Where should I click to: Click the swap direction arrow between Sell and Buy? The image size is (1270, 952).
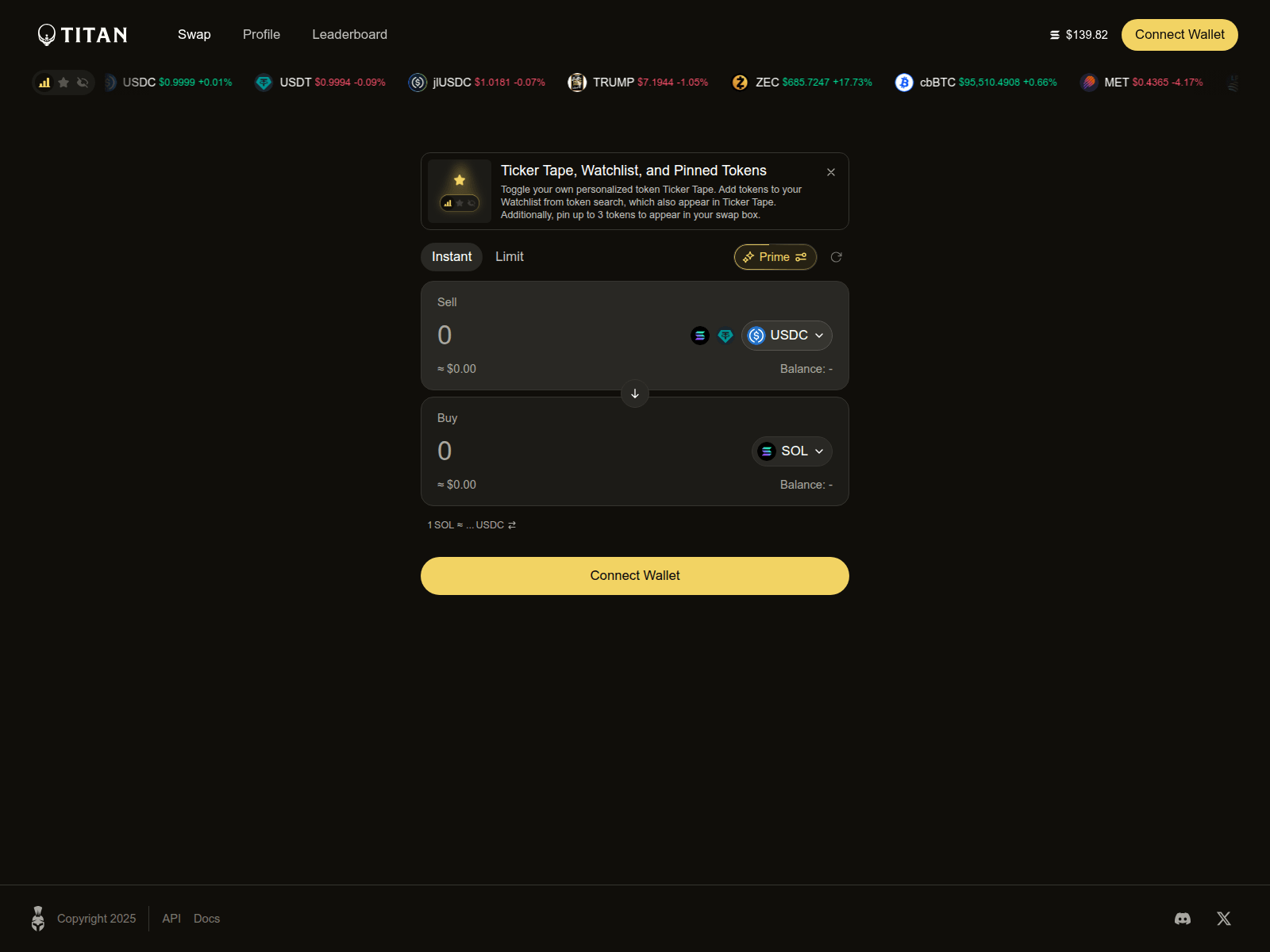[634, 394]
